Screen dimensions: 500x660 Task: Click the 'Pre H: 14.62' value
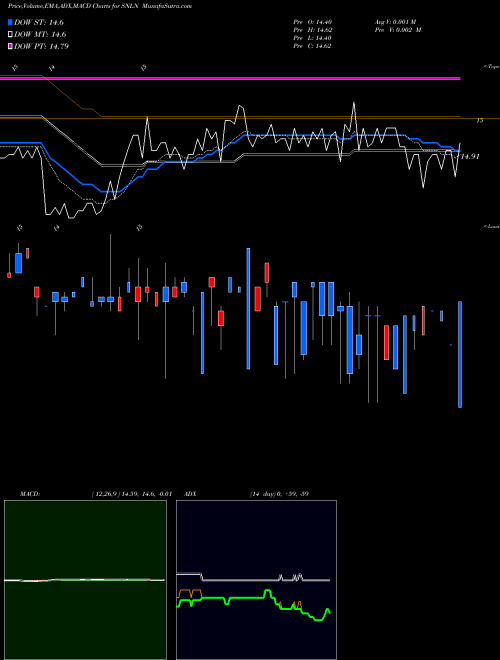[x=313, y=30]
